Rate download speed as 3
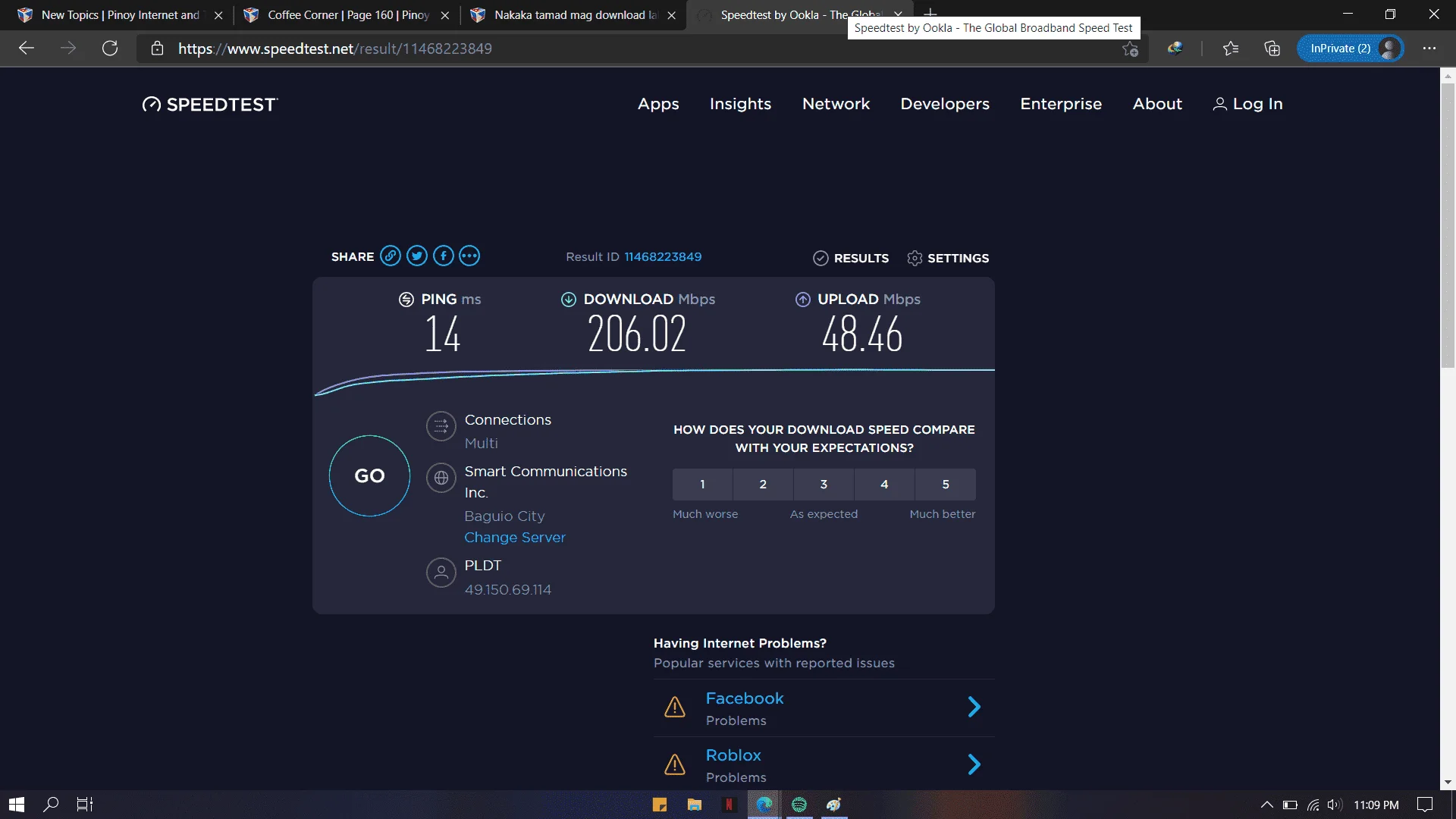 (824, 485)
